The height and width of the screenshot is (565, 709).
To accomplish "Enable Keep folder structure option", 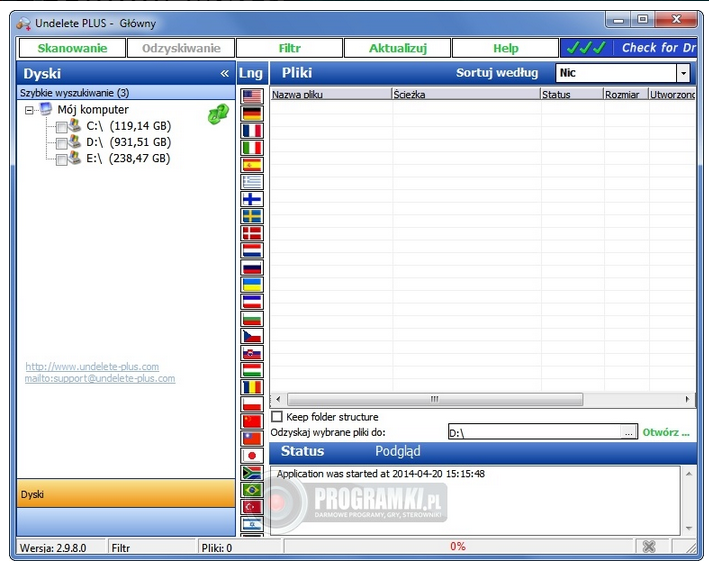I will pyautogui.click(x=277, y=416).
